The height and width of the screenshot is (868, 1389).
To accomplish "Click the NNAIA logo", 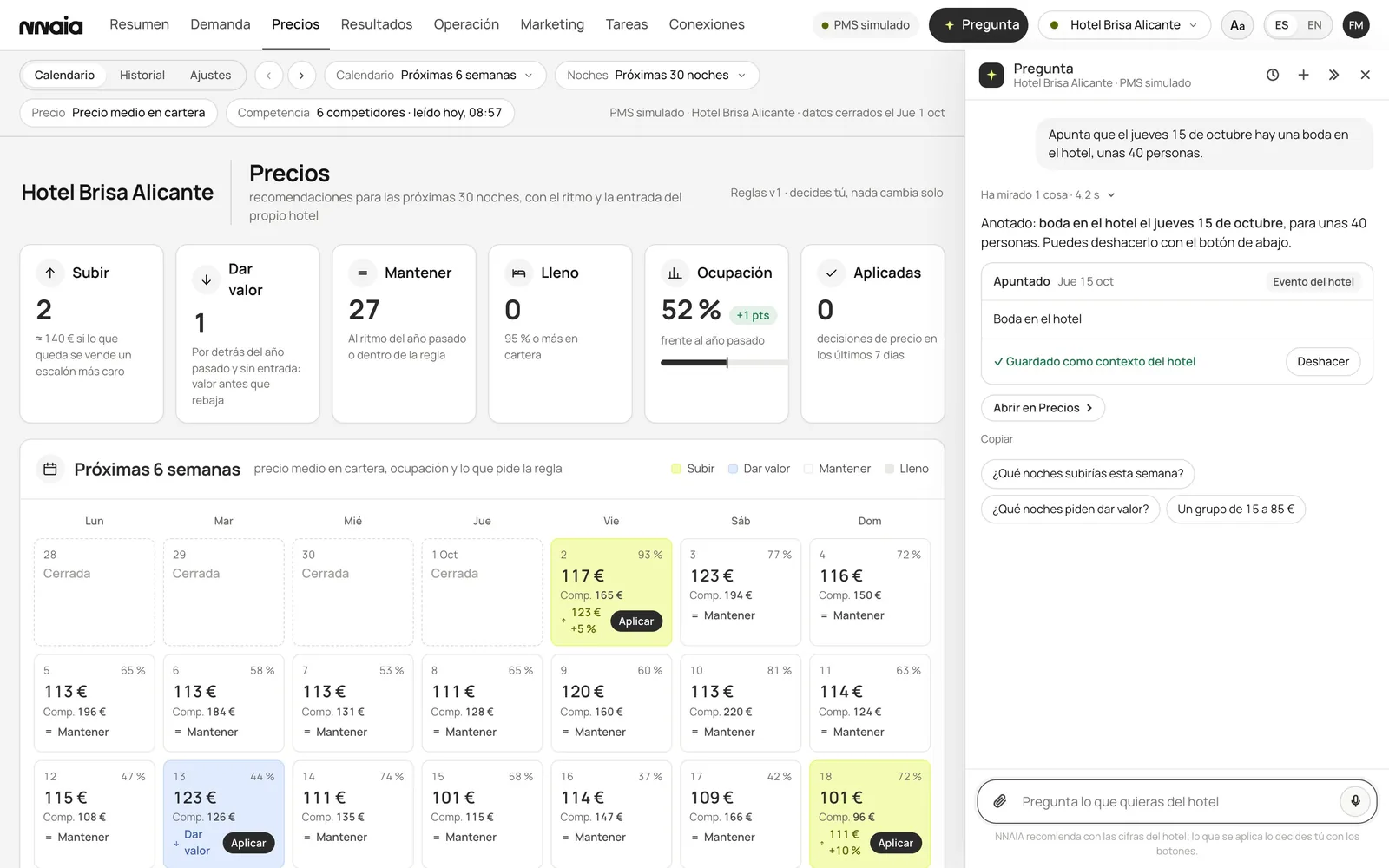I will click(x=51, y=25).
